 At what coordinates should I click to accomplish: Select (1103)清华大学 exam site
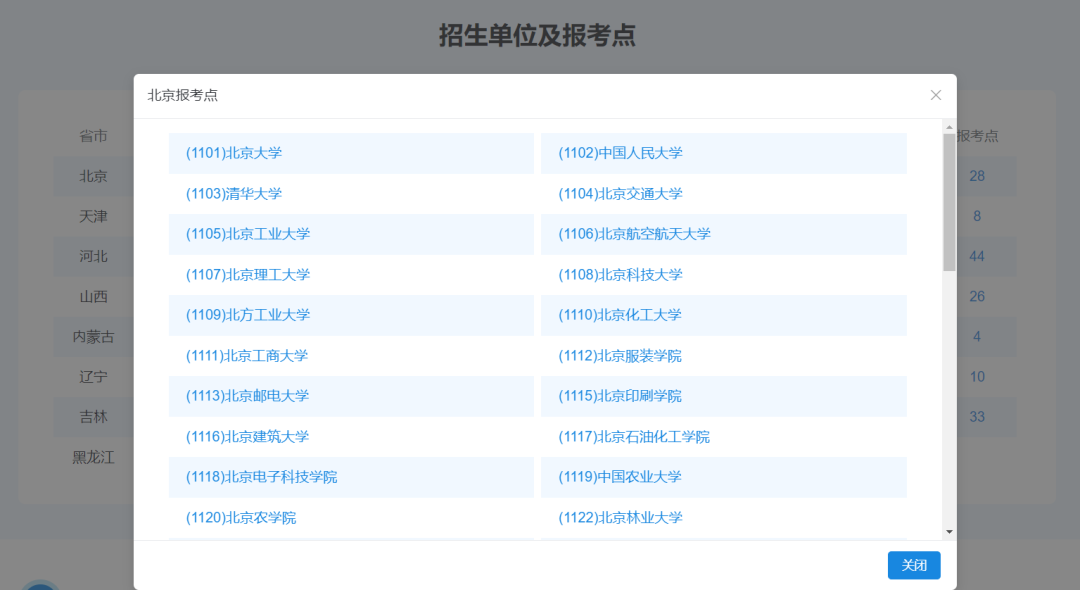233,194
